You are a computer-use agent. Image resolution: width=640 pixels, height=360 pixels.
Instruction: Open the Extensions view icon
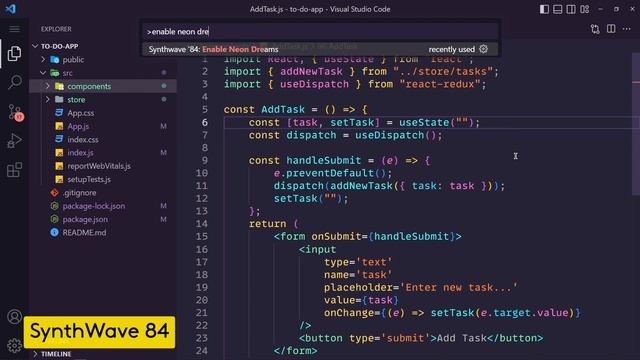pos(14,169)
